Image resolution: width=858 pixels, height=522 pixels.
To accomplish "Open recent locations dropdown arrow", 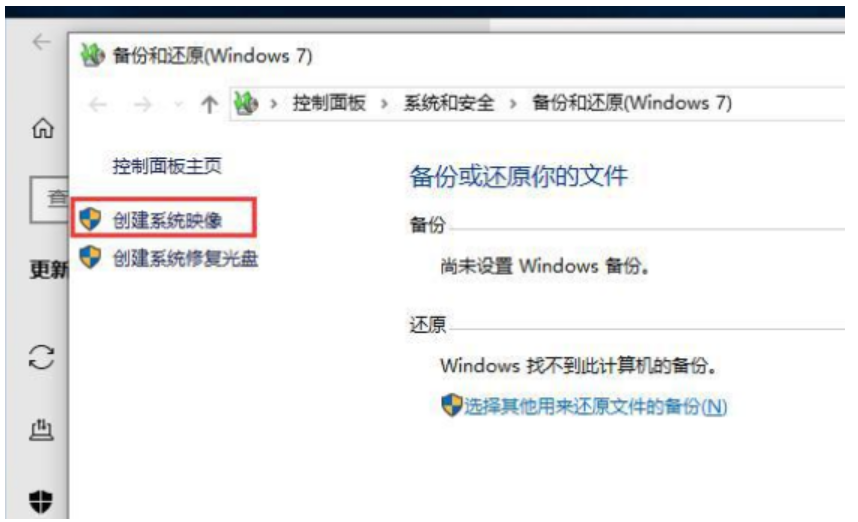I will 178,104.
